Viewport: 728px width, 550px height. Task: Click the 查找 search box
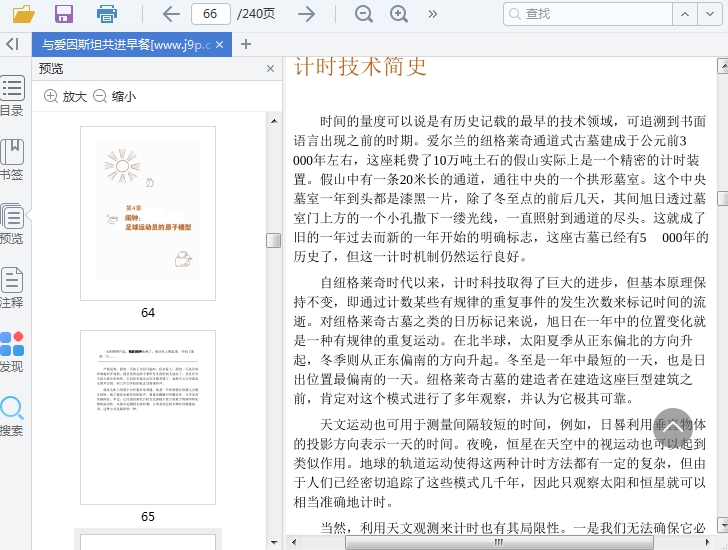(588, 14)
